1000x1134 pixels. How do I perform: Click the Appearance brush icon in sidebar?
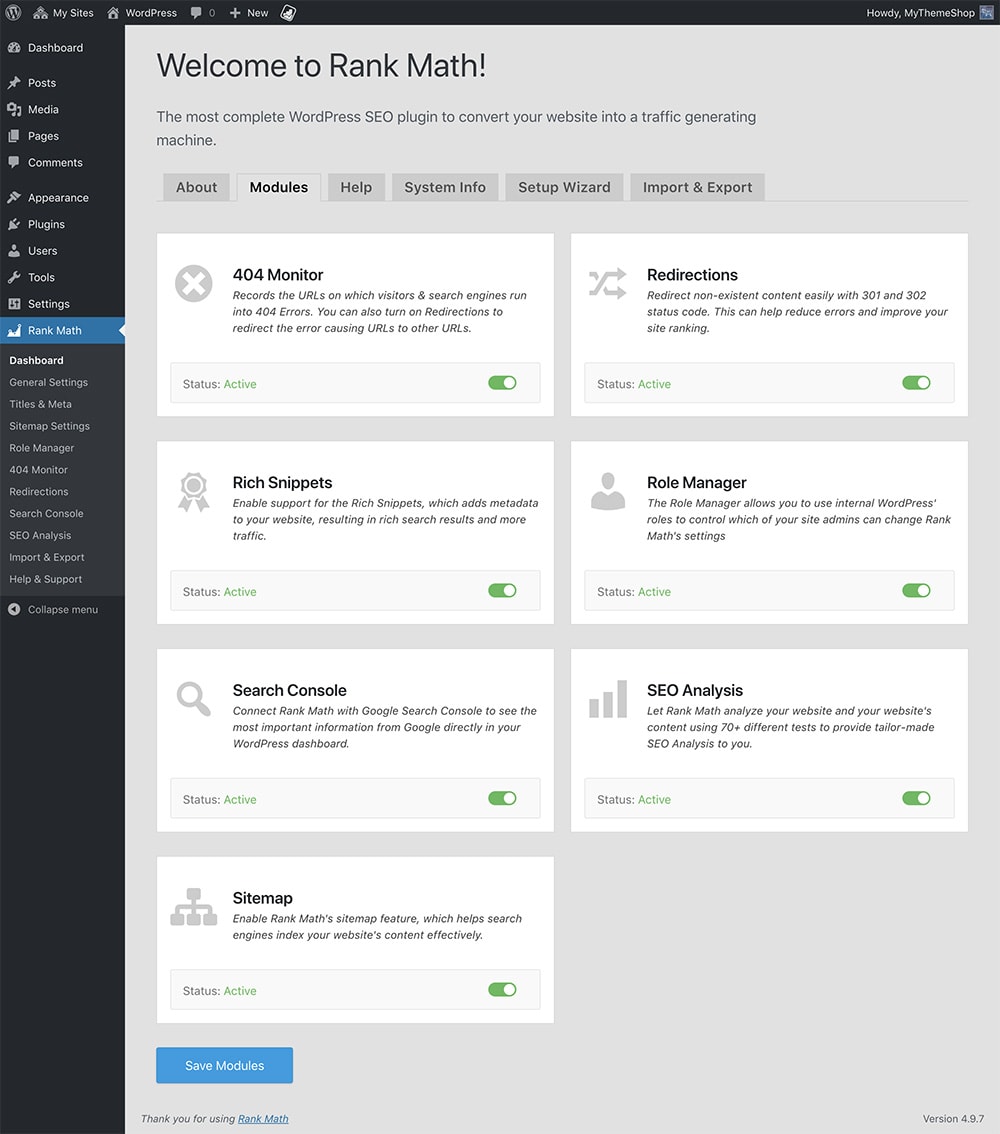click(x=14, y=197)
